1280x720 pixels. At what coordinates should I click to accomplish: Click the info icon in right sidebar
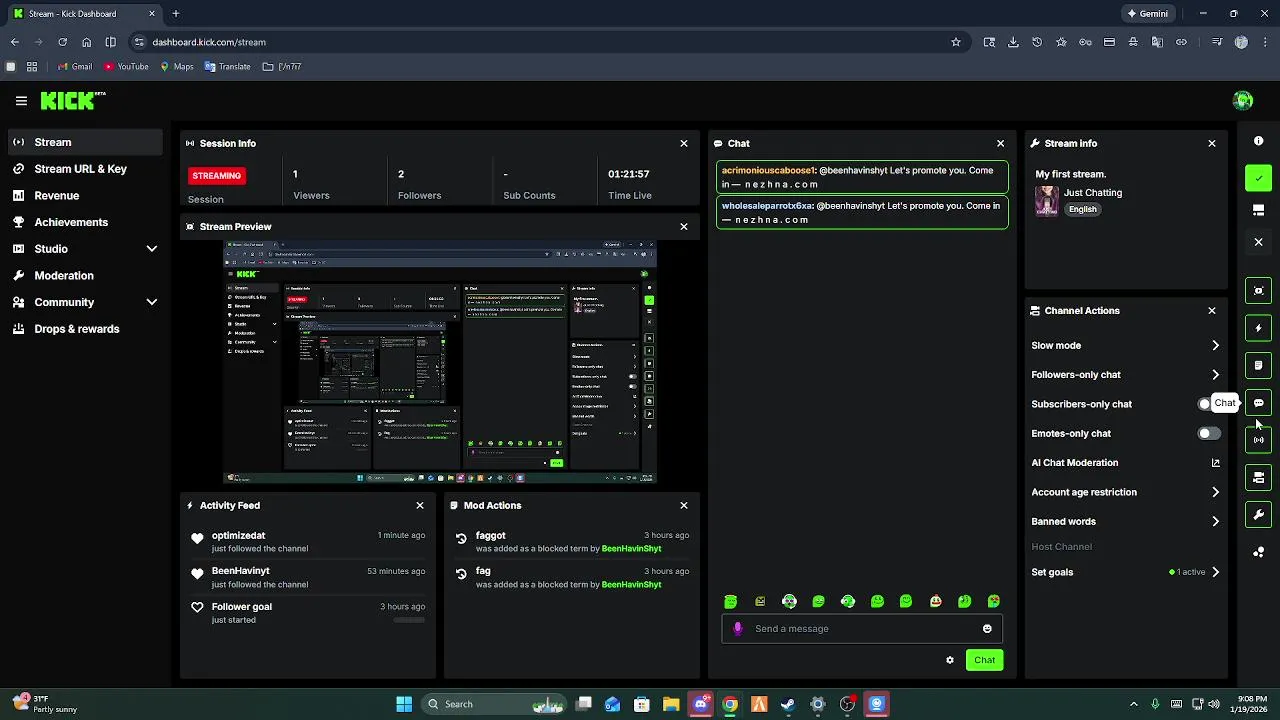pyautogui.click(x=1259, y=141)
